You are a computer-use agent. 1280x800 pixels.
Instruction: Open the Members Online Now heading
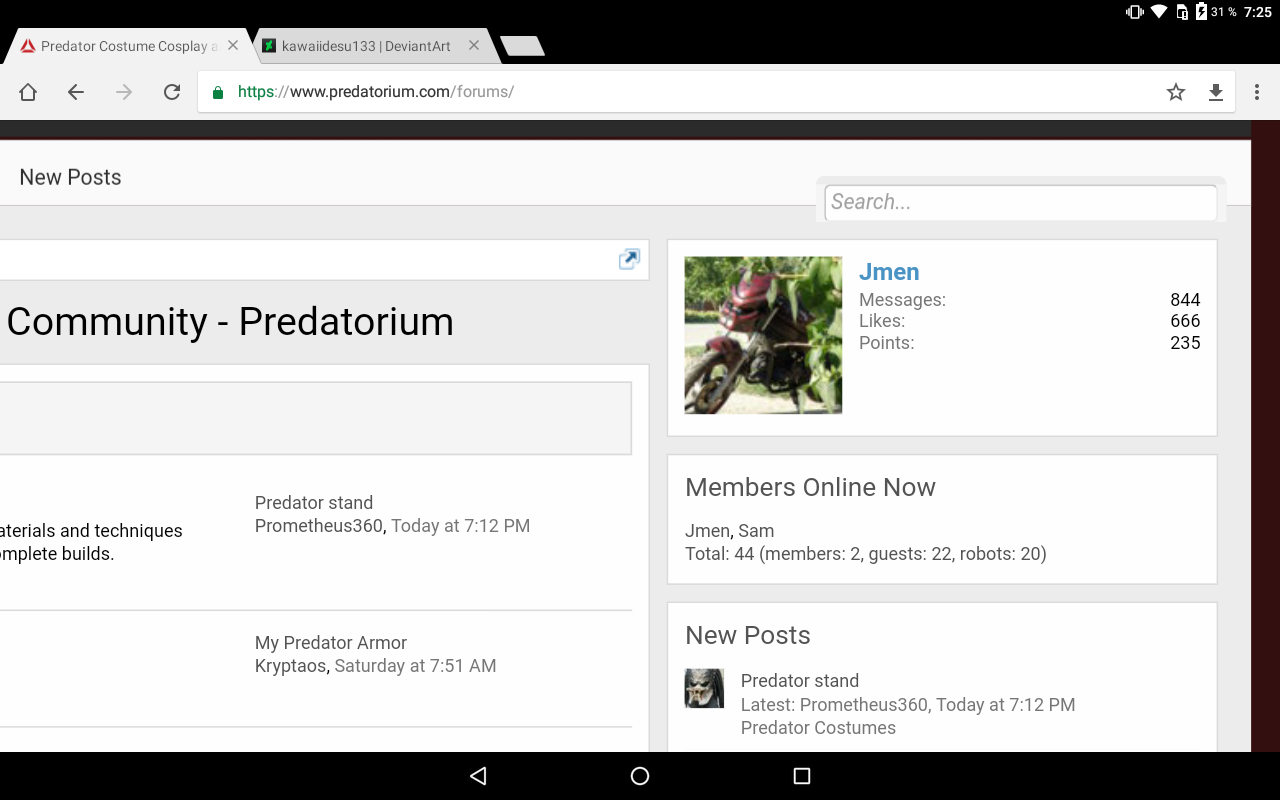pyautogui.click(x=810, y=488)
